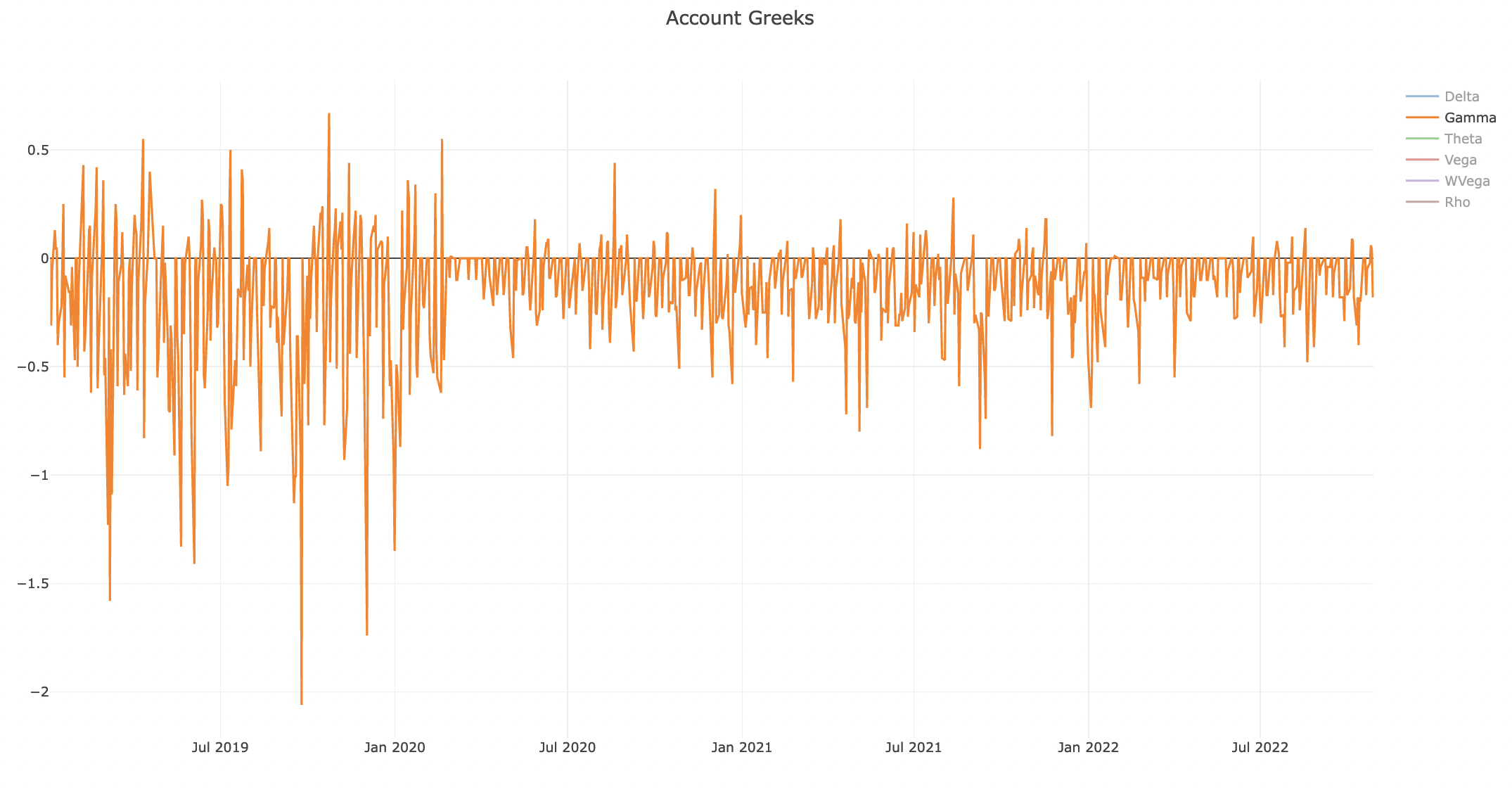Click the purple WVega legend line marker
The height and width of the screenshot is (788, 1512).
coord(1422,181)
